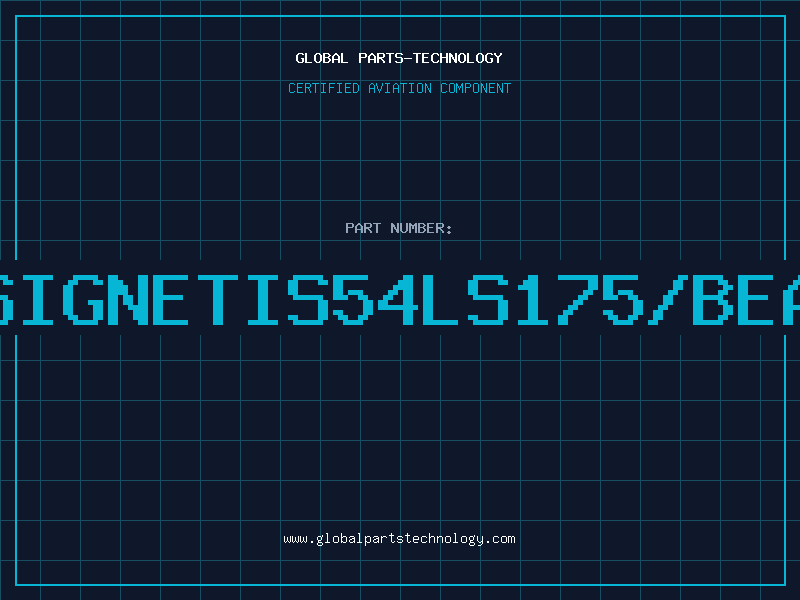Image resolution: width=800 pixels, height=600 pixels.
Task: Click the SIGNETIS54LS175/BEA part number text
Action: point(400,299)
